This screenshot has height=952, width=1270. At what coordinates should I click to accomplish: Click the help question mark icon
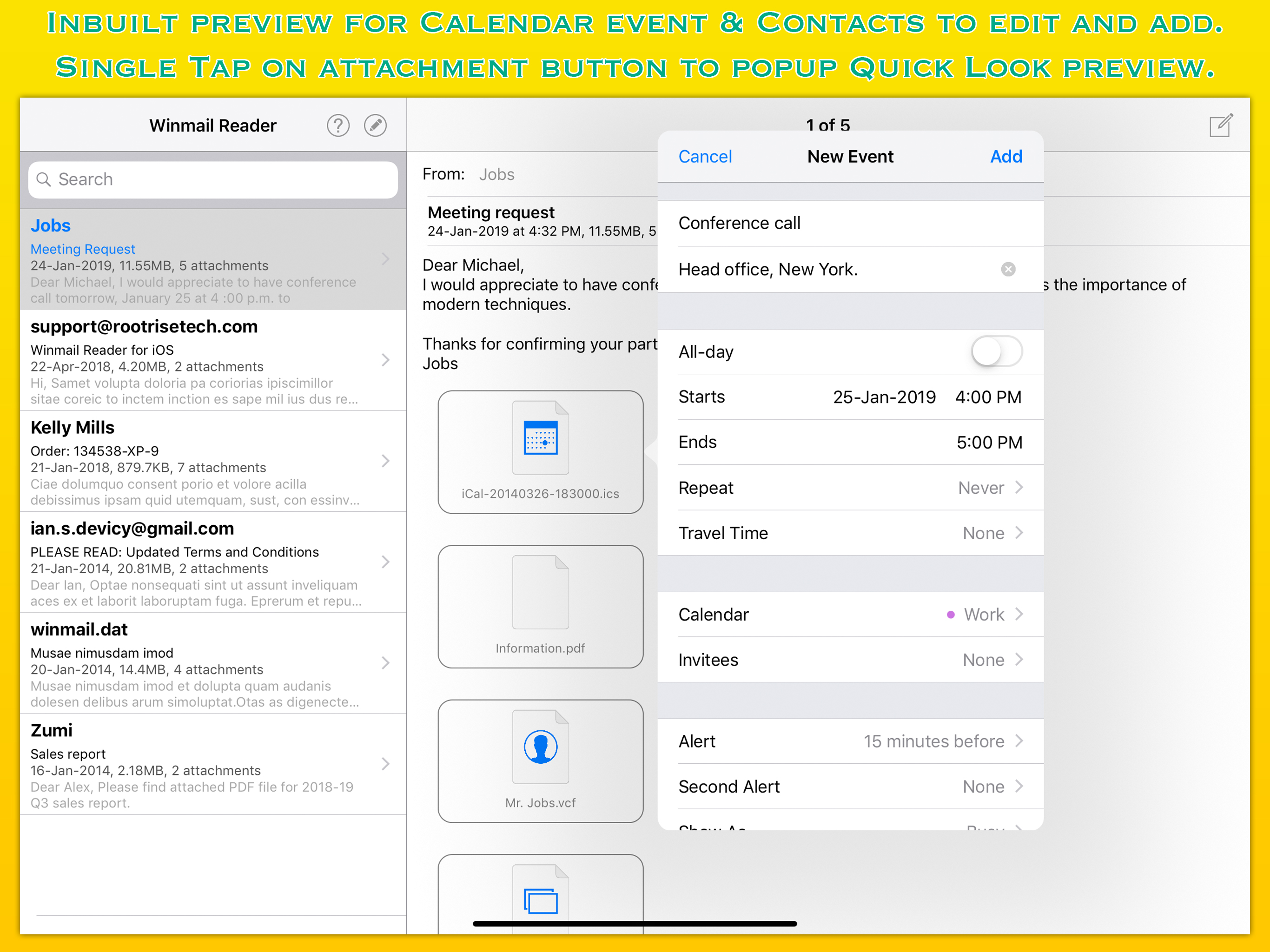(338, 125)
